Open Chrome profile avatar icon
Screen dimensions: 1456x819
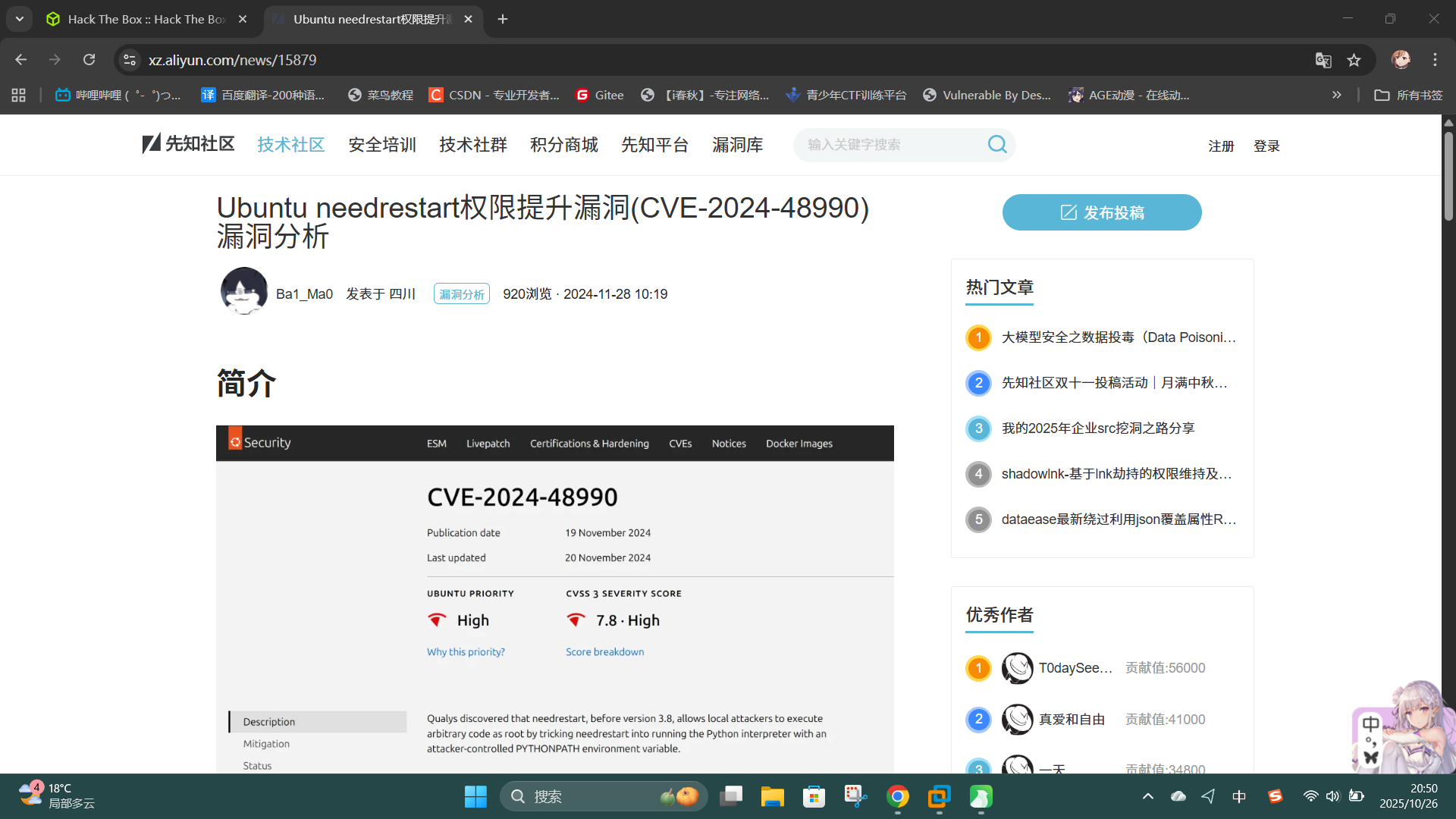pos(1401,60)
